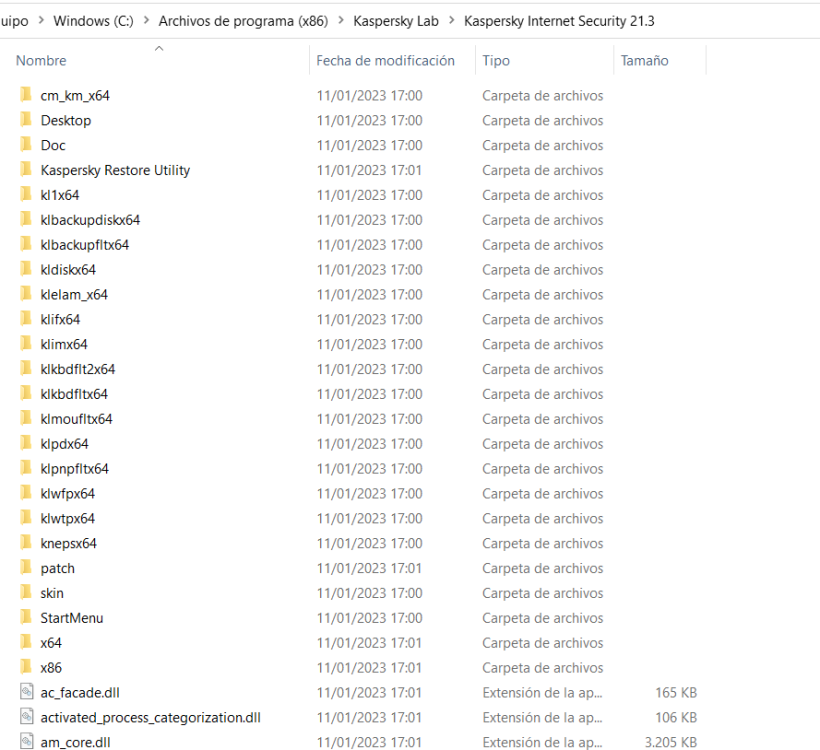820x750 pixels.
Task: Click the knepsx64 folder name text
Action: click(69, 543)
